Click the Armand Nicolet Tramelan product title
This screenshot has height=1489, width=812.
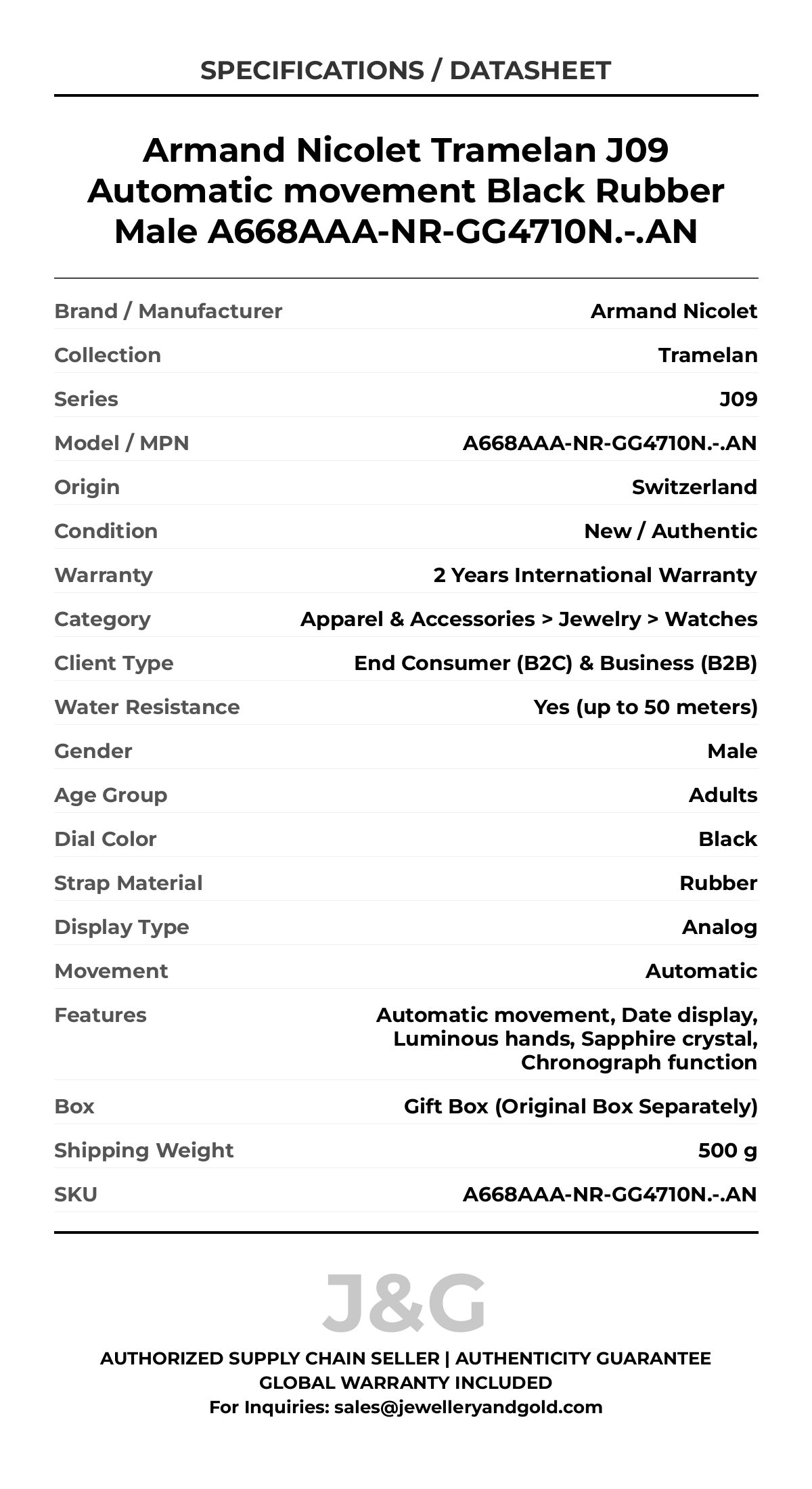[405, 191]
